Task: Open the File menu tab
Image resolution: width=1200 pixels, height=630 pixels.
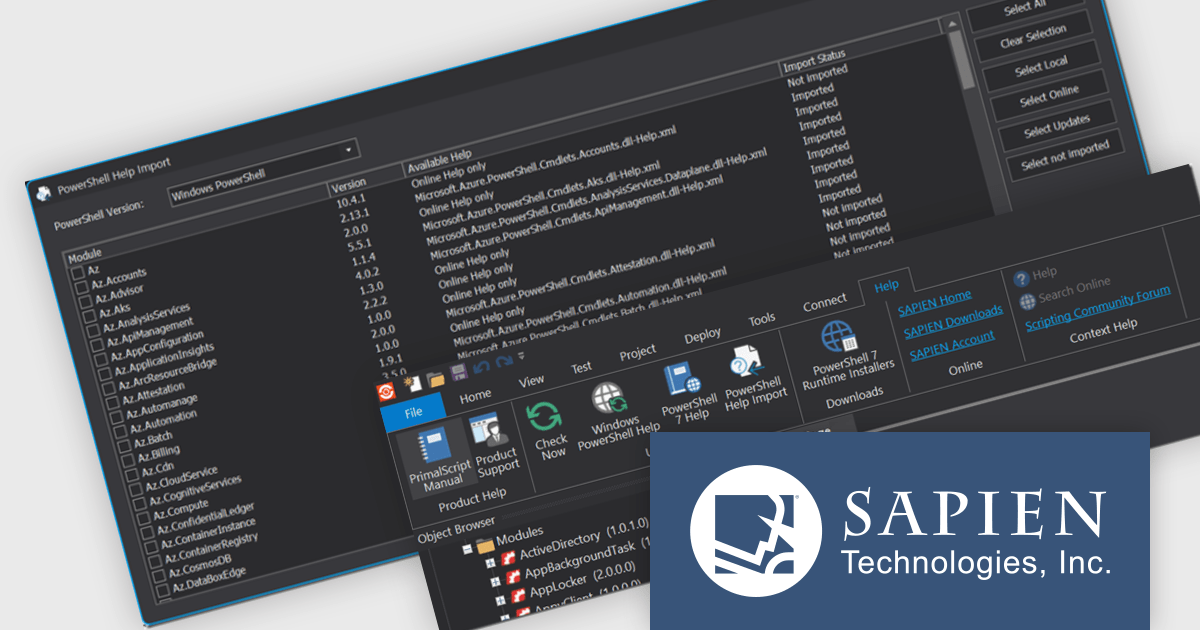Action: 412,411
